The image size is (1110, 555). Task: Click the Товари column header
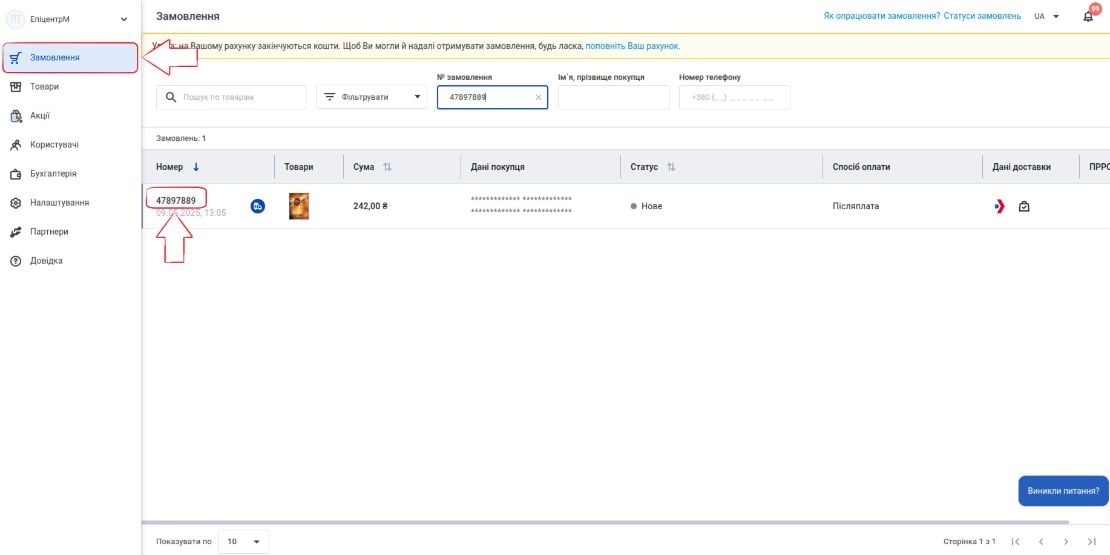(299, 167)
